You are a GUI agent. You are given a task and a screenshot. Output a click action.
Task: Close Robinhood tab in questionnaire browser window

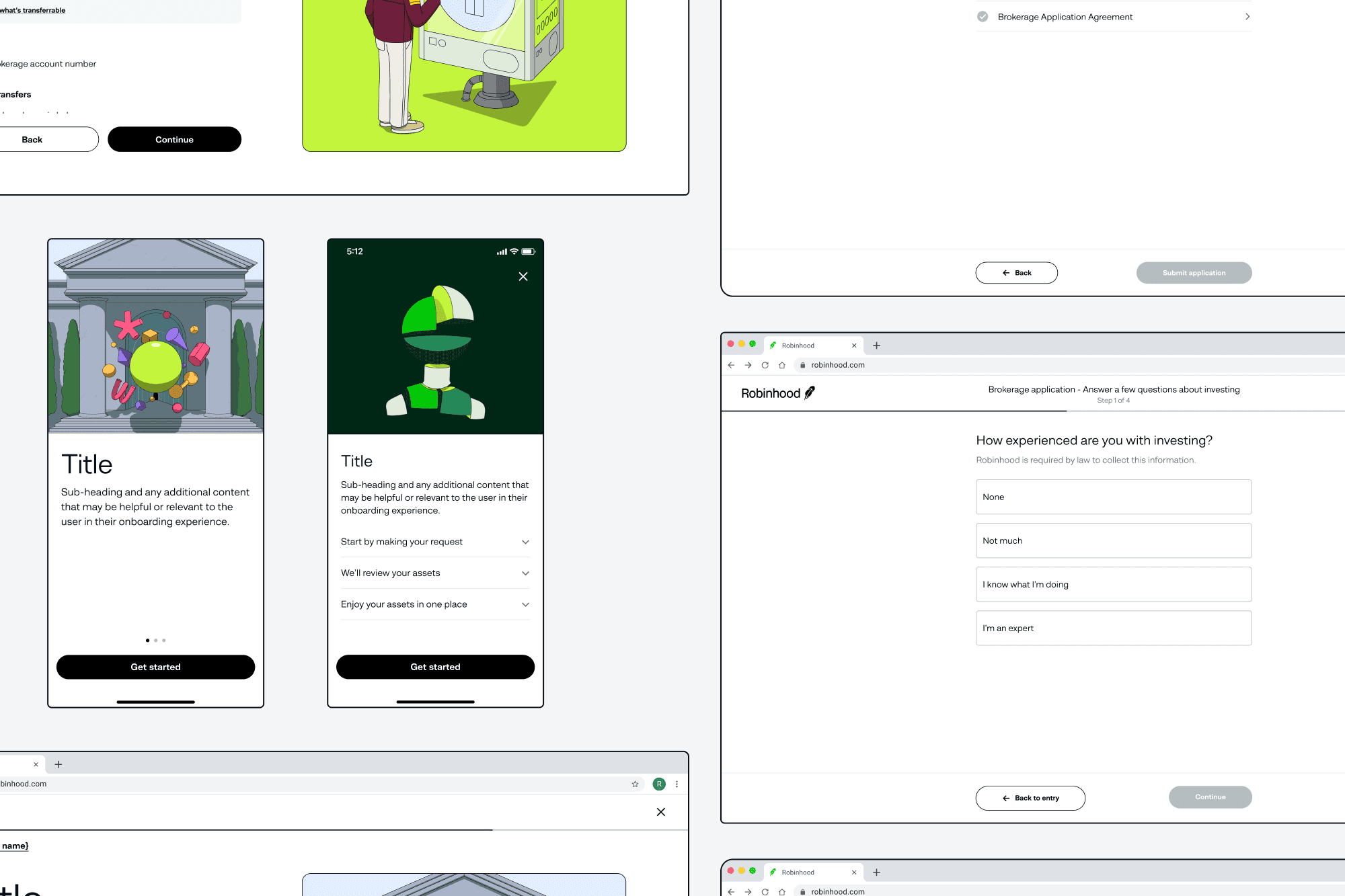click(854, 345)
